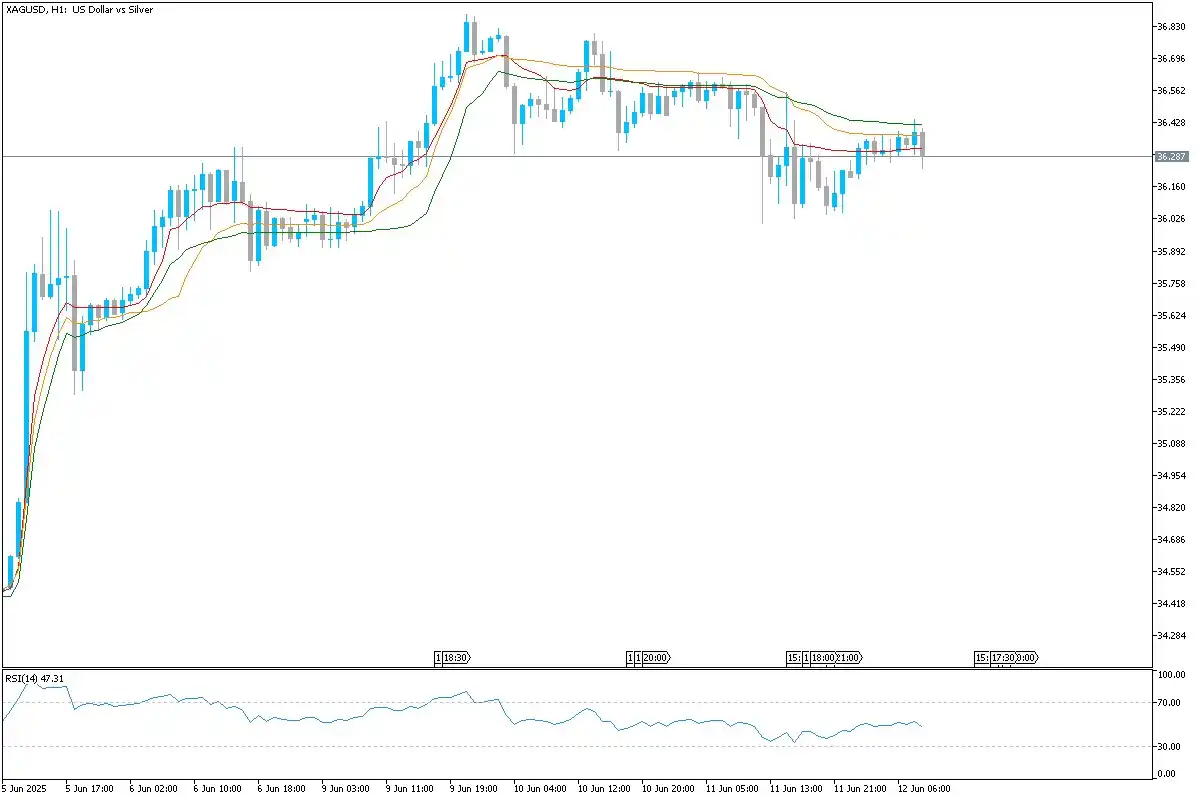Click the 6 Jun 18:00 time label

[281, 788]
